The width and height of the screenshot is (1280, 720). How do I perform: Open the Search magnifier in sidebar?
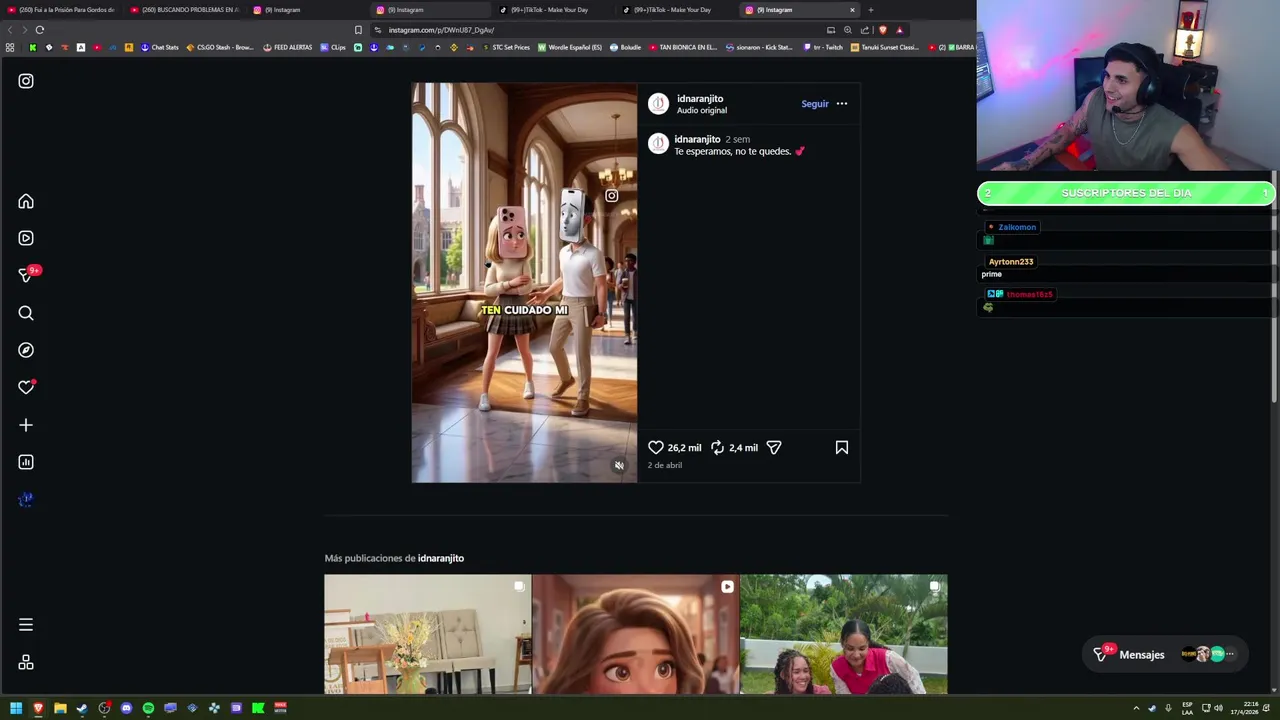point(26,313)
